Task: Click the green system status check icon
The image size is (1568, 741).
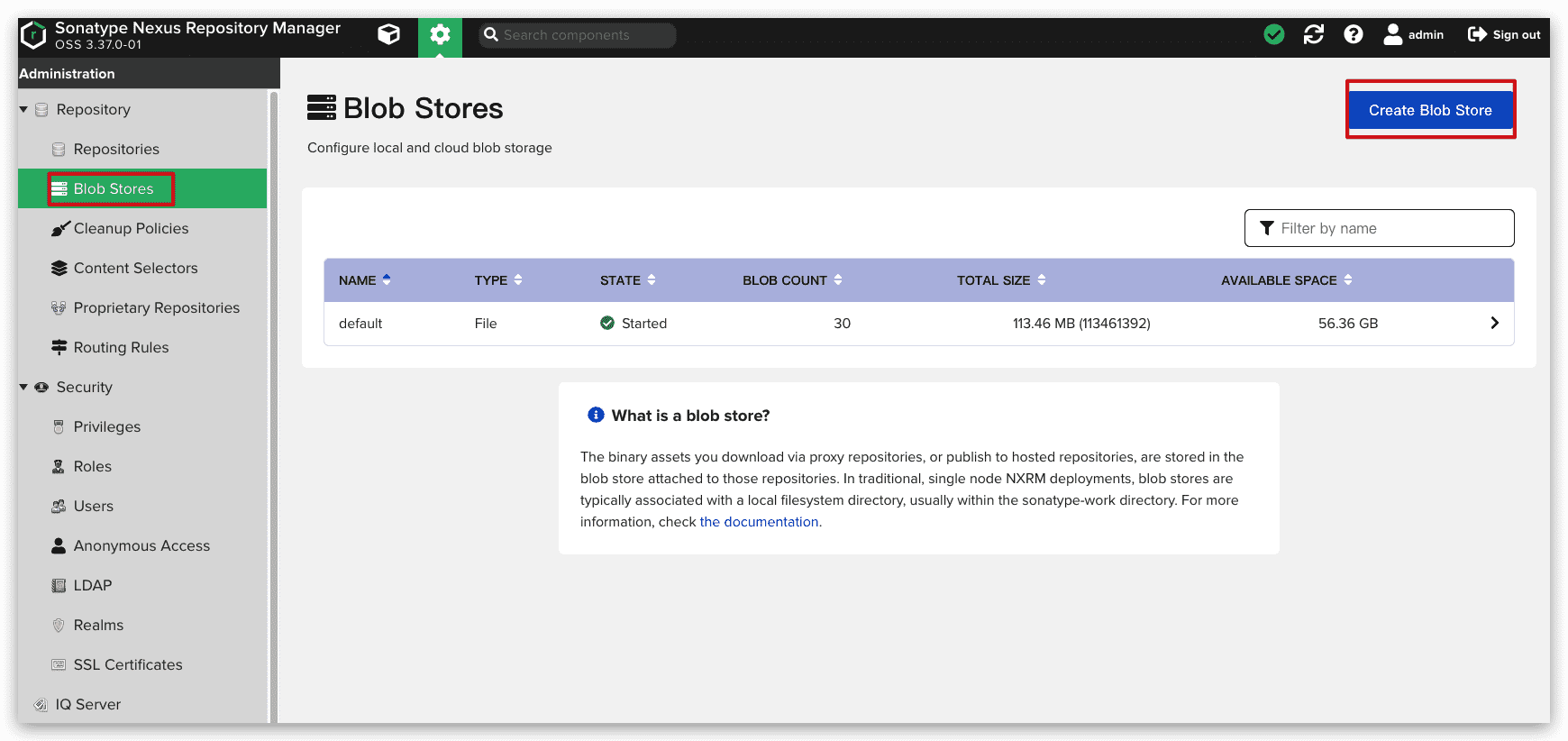Action: click(1273, 35)
